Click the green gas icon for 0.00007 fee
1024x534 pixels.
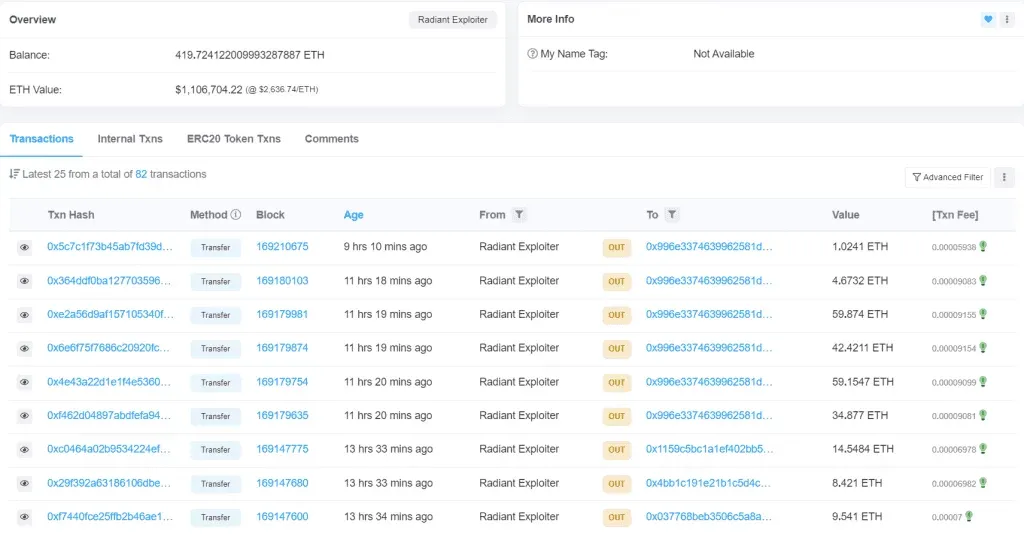click(968, 517)
